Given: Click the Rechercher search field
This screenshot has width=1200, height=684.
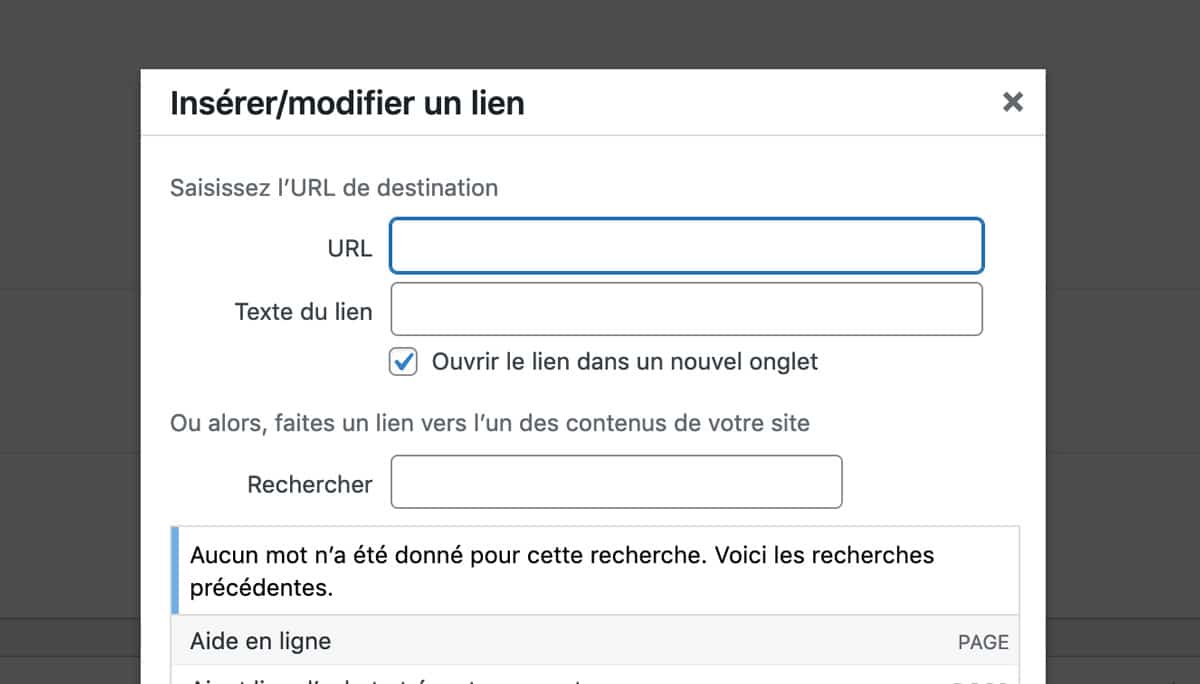Looking at the screenshot, I should click(616, 482).
